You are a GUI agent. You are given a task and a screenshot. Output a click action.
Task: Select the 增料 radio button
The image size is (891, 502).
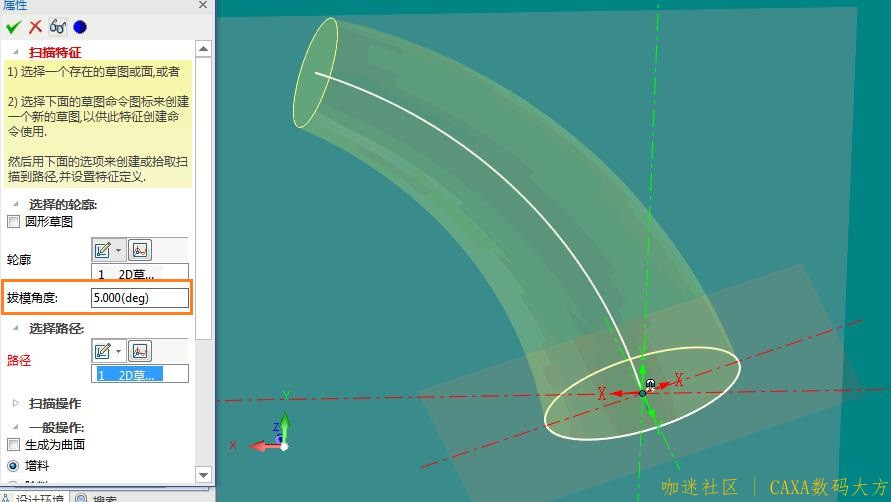coord(14,466)
